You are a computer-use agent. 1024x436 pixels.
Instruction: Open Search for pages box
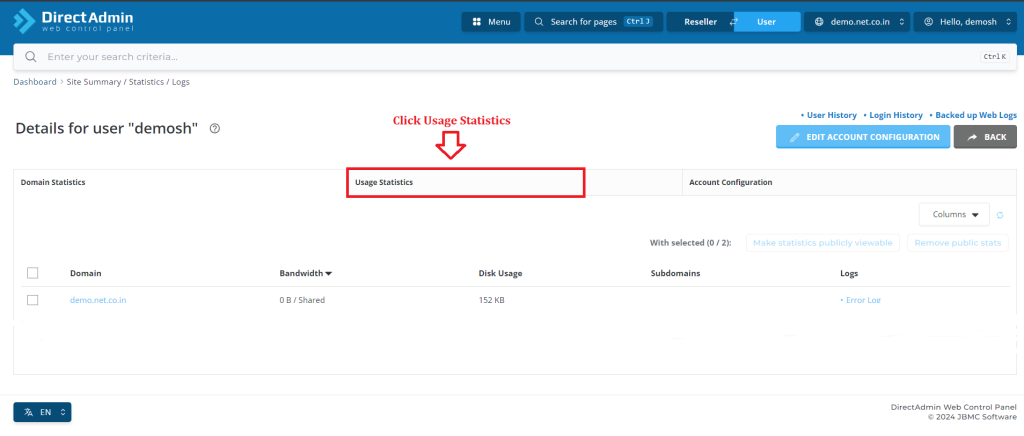tap(594, 22)
